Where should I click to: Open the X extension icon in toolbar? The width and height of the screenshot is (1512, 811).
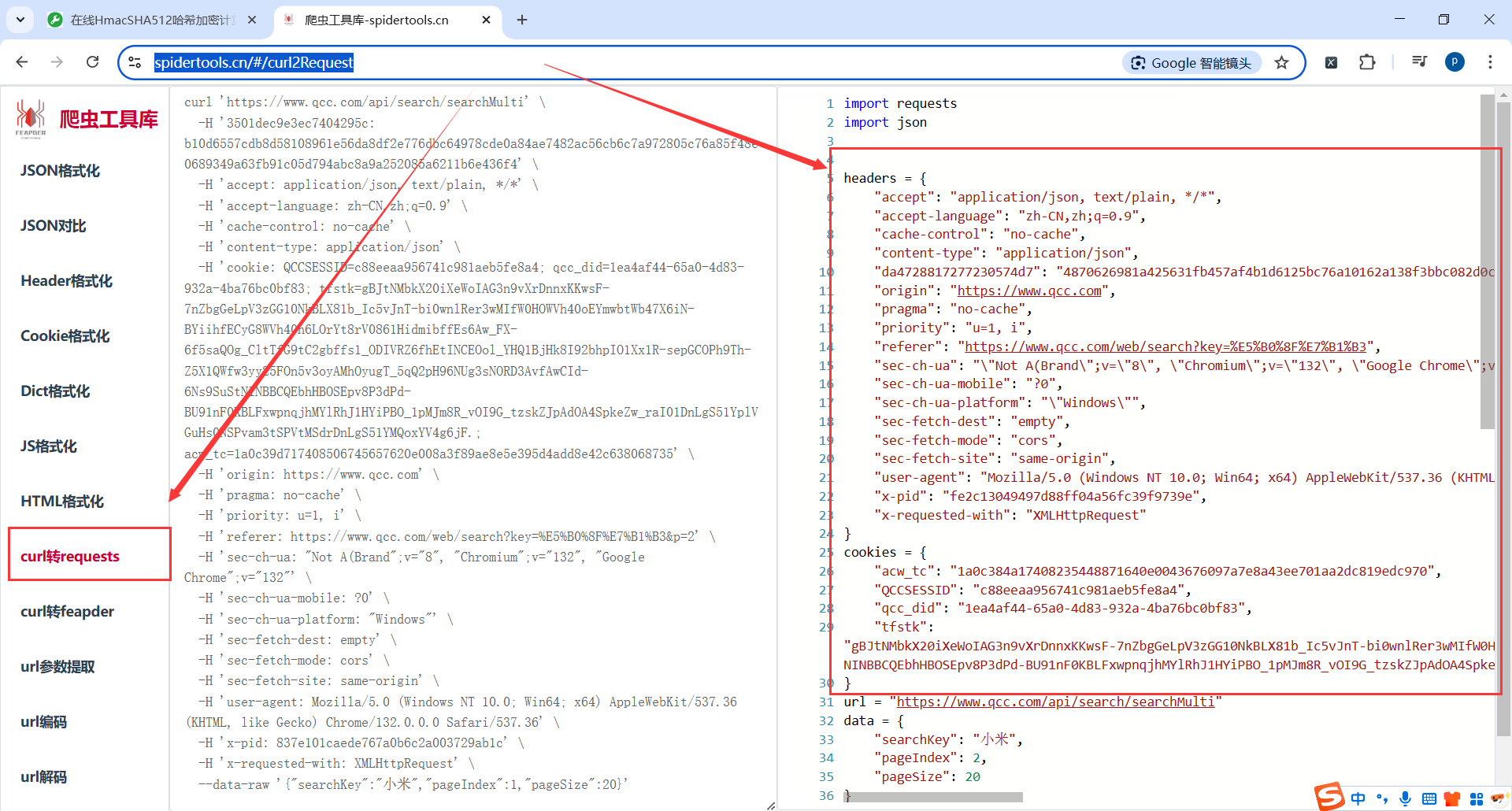tap(1331, 63)
